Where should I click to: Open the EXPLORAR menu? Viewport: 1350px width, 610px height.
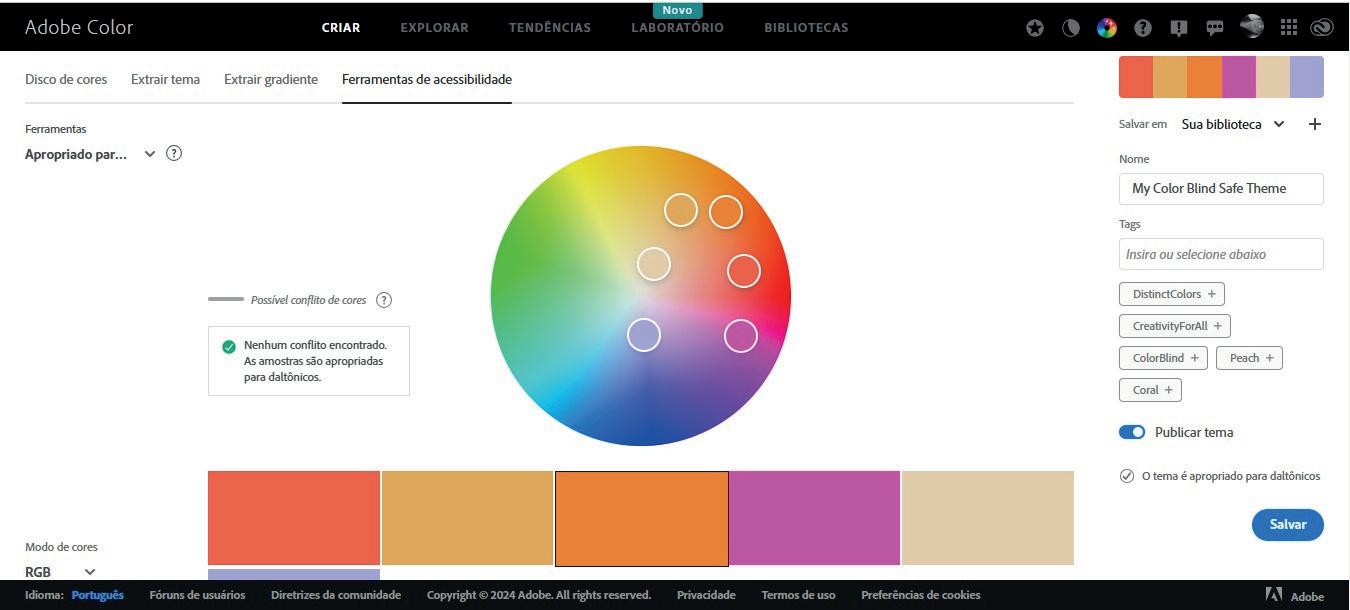(435, 28)
